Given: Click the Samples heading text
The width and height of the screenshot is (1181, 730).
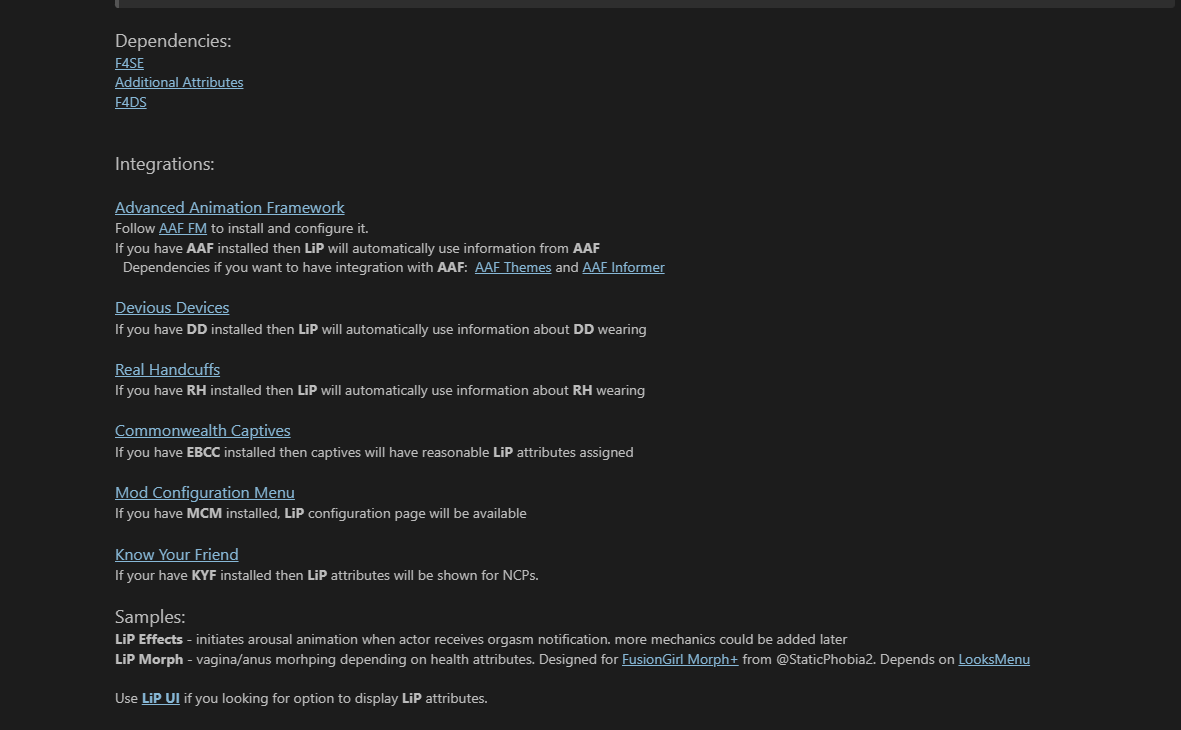Looking at the screenshot, I should click(x=150, y=617).
